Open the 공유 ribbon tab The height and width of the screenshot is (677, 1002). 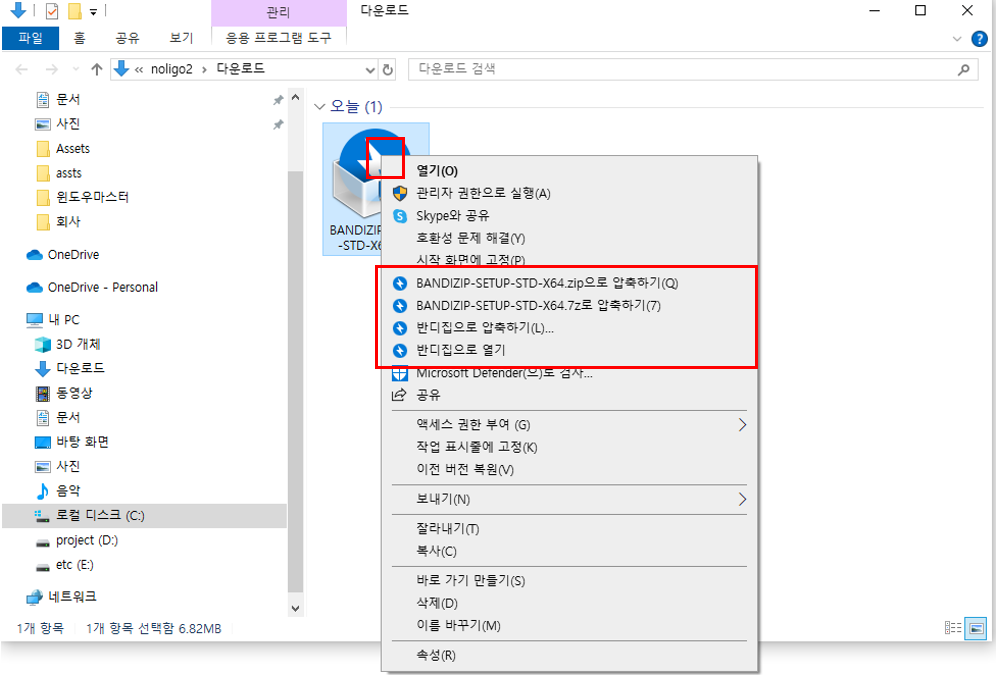[127, 38]
